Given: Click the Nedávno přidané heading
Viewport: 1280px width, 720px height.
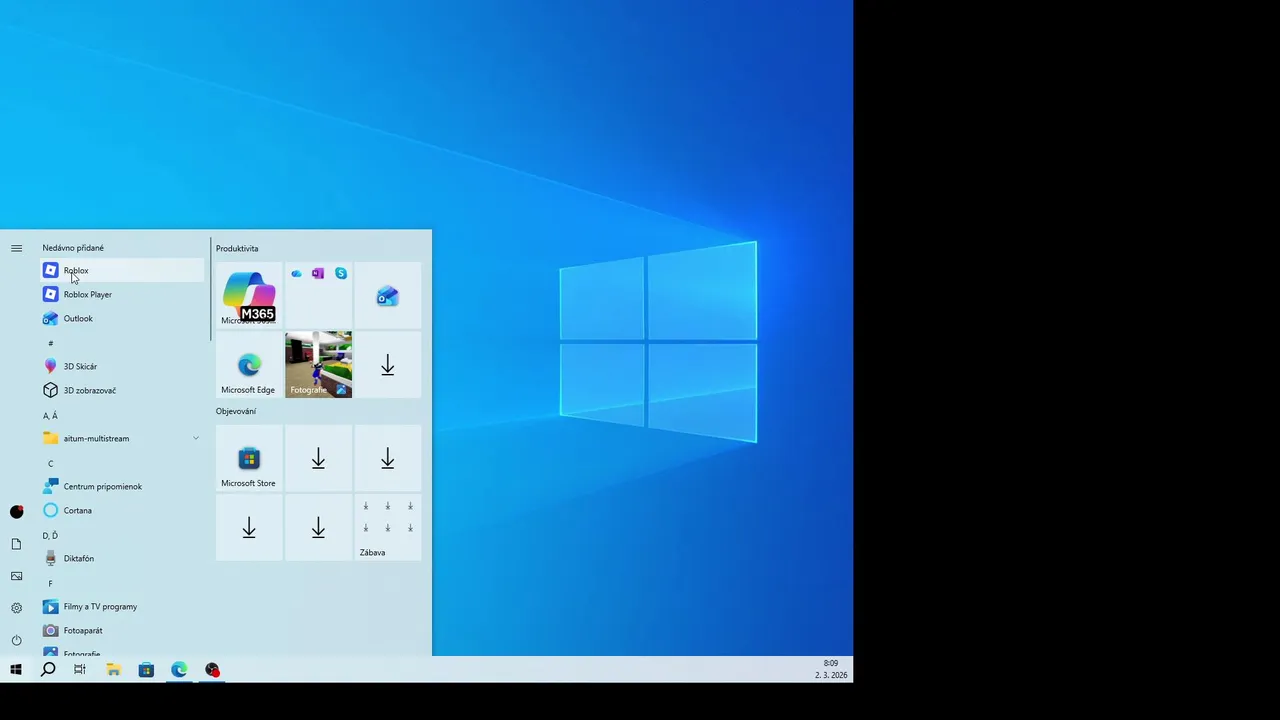Looking at the screenshot, I should (x=73, y=248).
